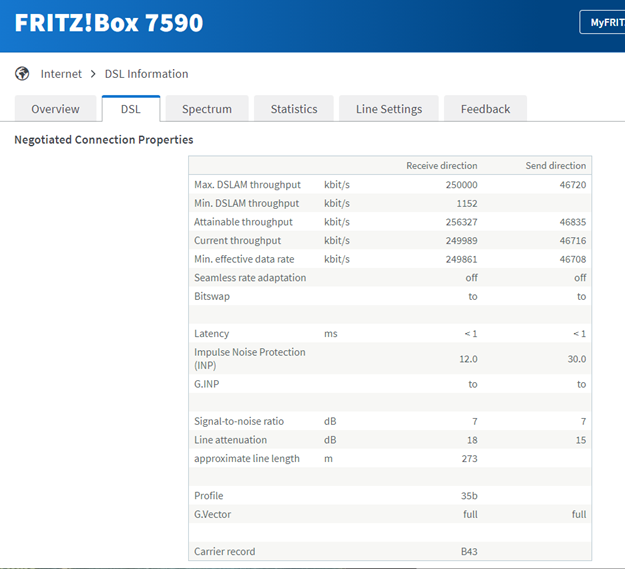Select the Min. effective data rate label
The image size is (625, 569).
[x=244, y=259]
